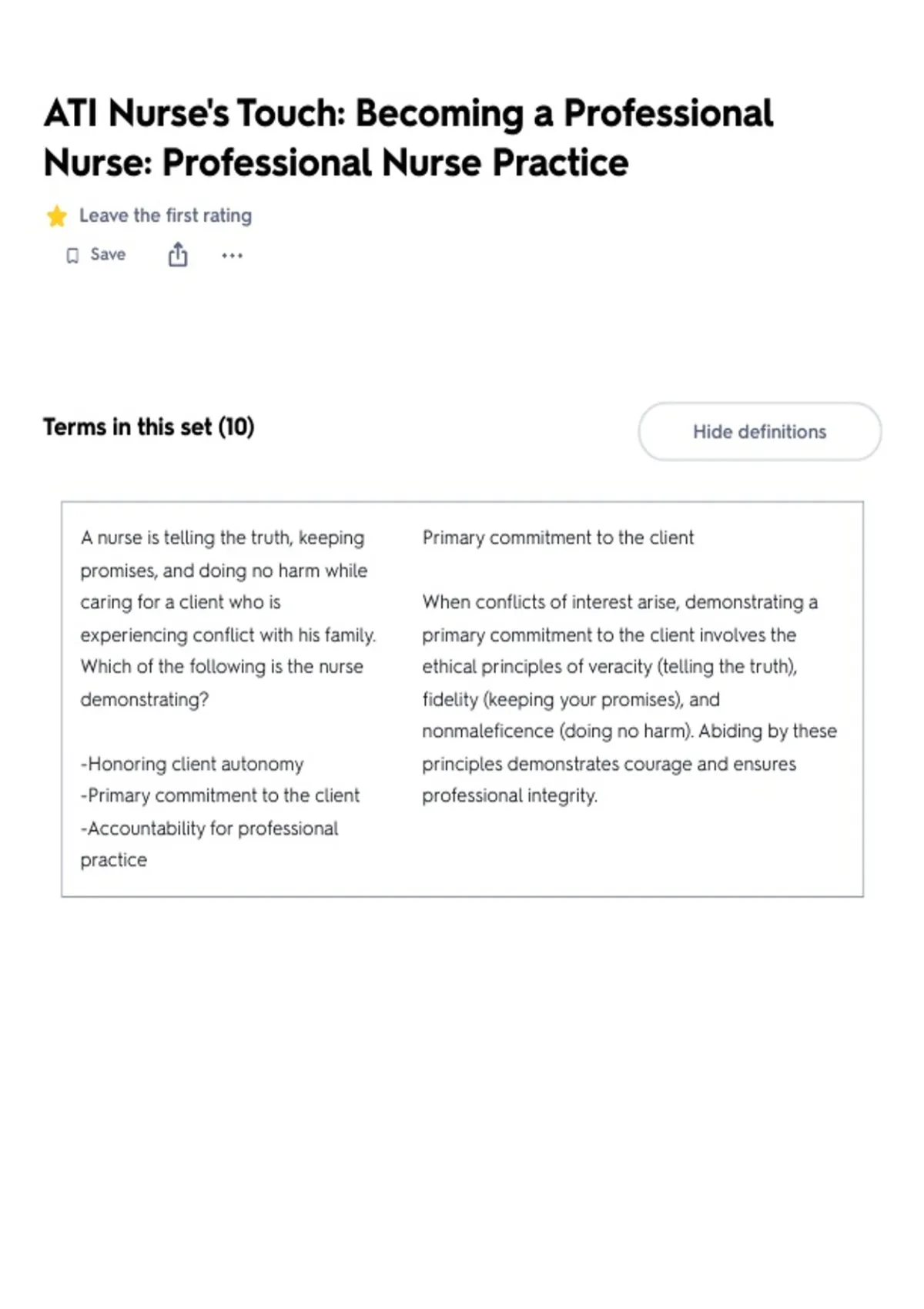Click the Accountability for professional practice option
The height and width of the screenshot is (1309, 924).
[x=209, y=844]
